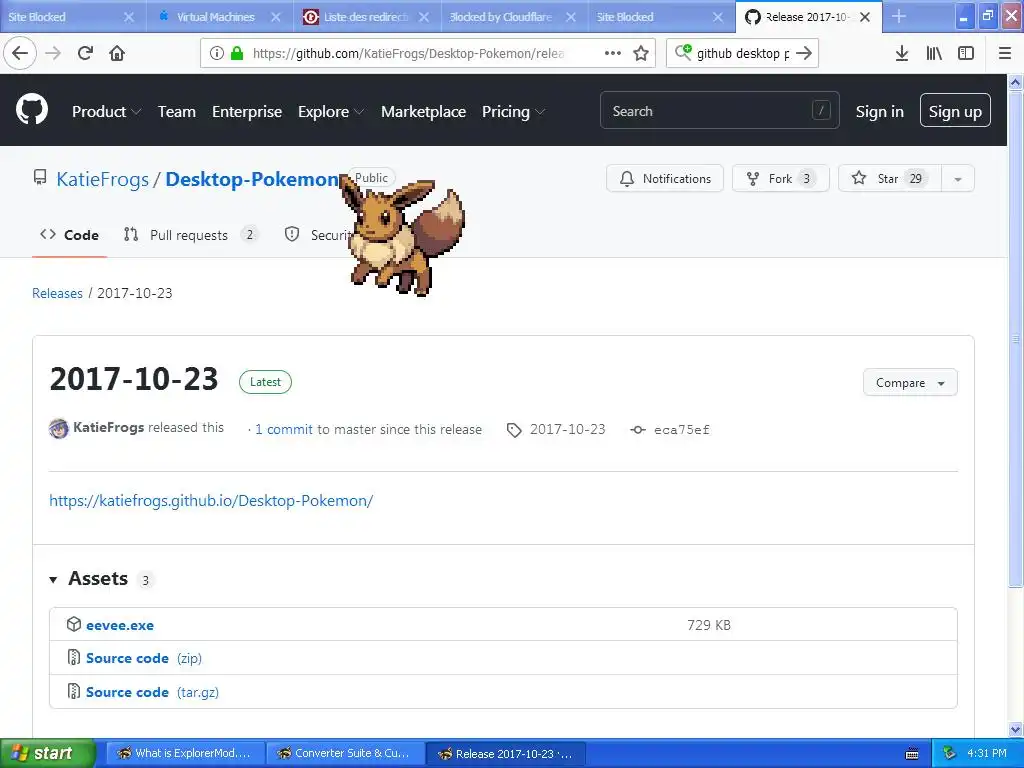Screen dimensions: 1024x768
Task: Expand the Explore dropdown
Action: (x=330, y=112)
